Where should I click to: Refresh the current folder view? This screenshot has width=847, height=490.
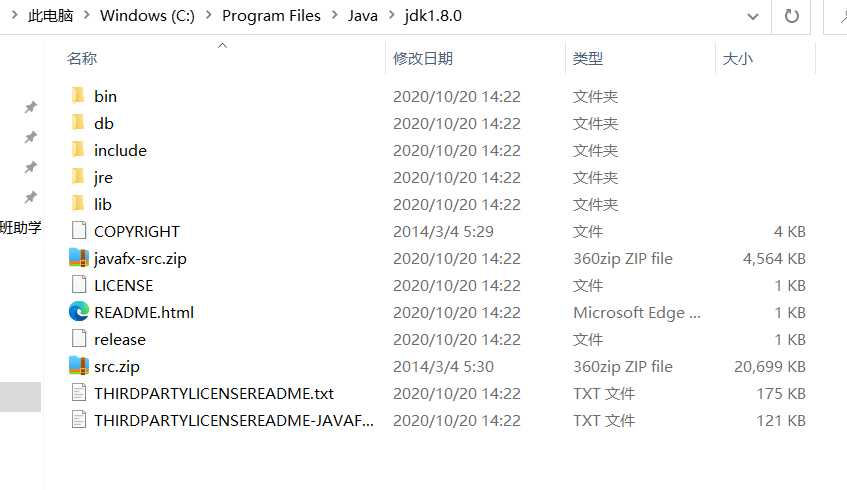tap(791, 16)
